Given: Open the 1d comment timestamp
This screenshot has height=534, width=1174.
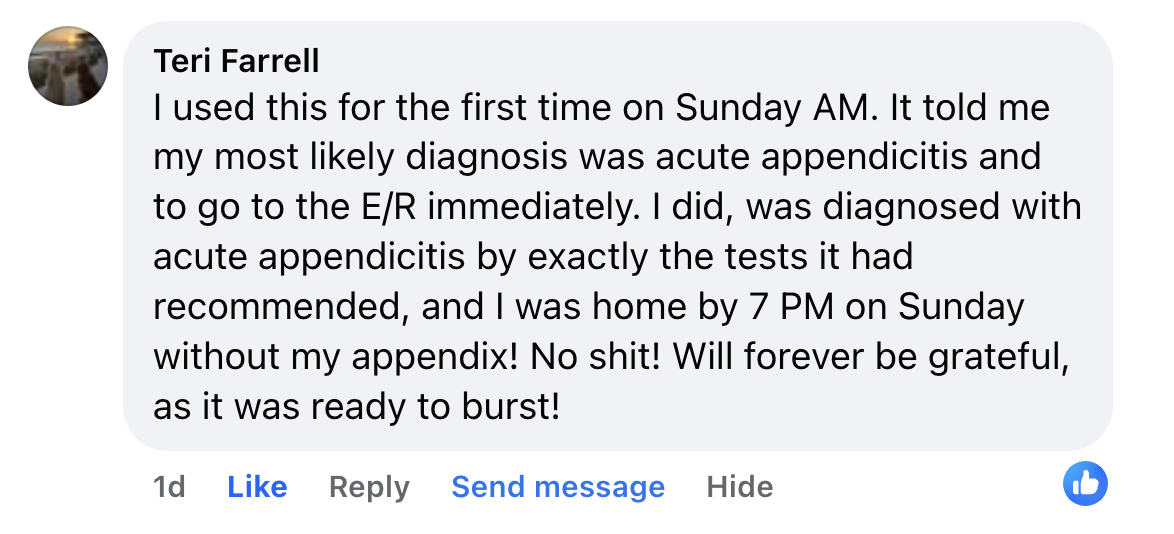Looking at the screenshot, I should click(169, 487).
